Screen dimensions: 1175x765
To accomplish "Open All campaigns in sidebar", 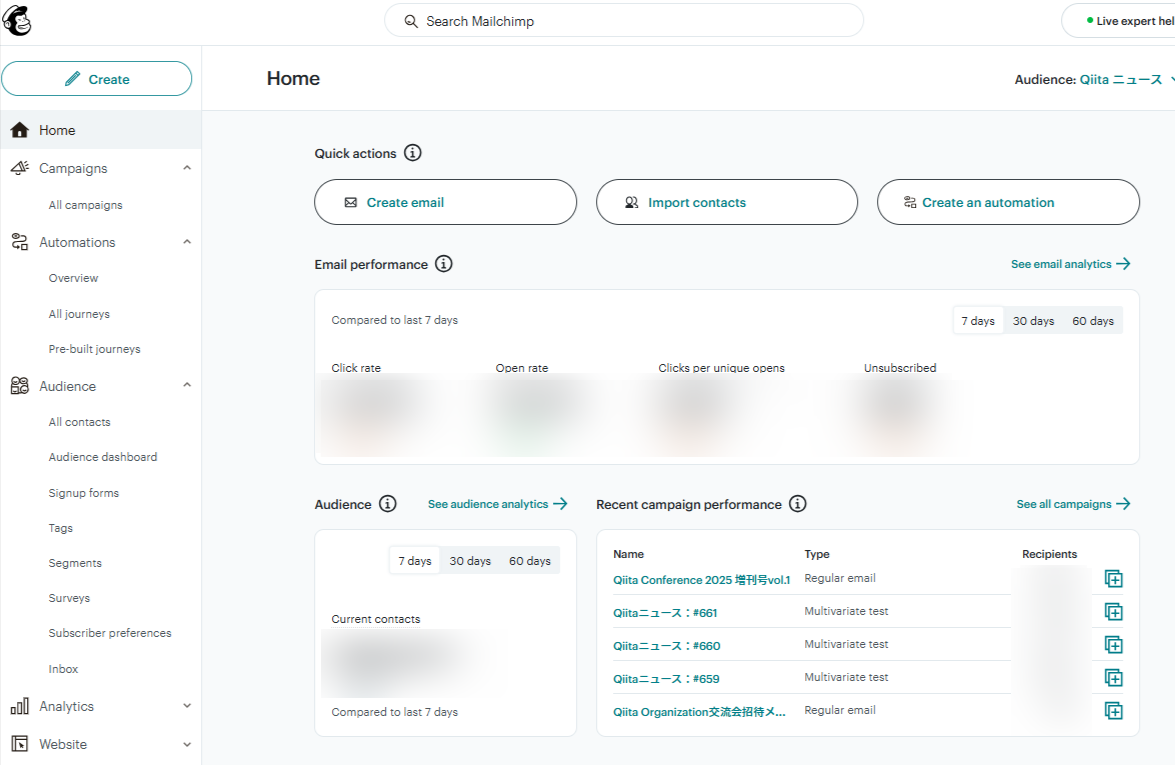I will (x=85, y=205).
